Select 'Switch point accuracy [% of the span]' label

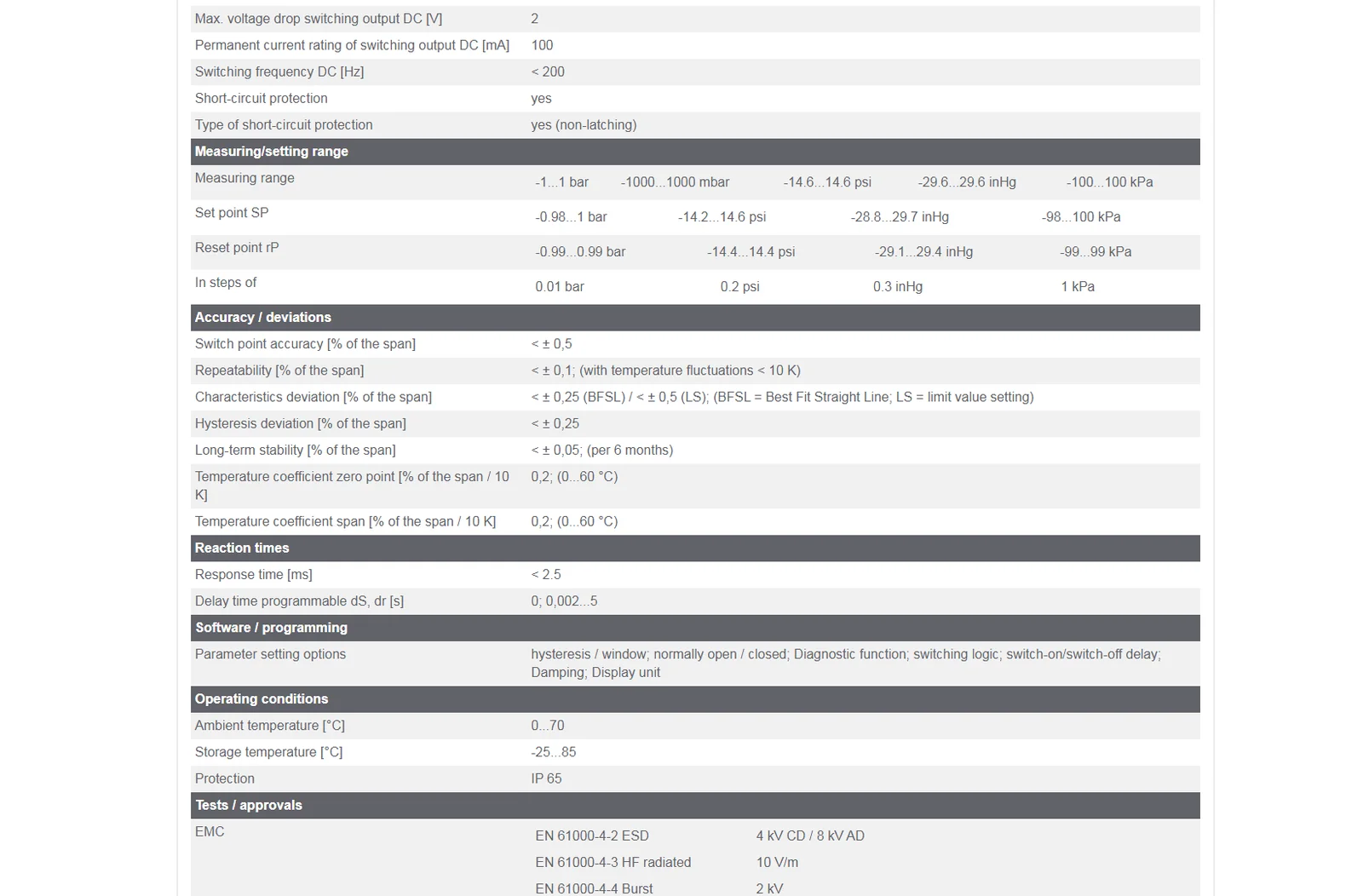(x=305, y=344)
